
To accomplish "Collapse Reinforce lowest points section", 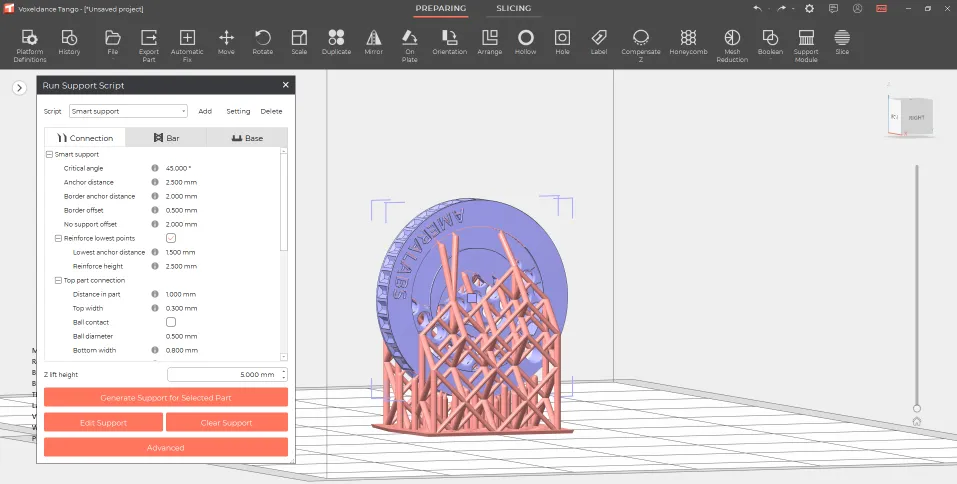I will pos(59,238).
